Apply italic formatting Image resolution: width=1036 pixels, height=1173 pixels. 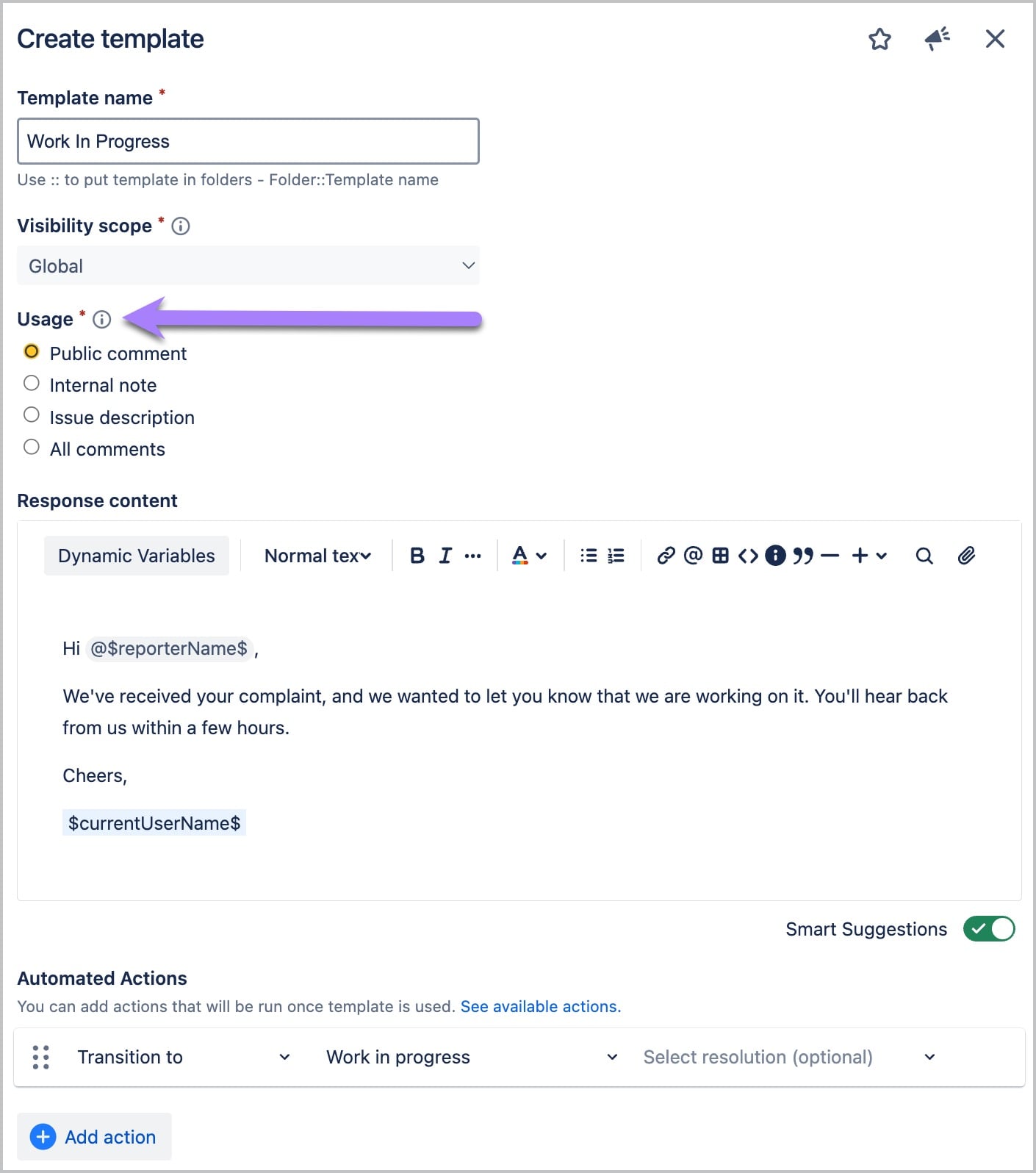pyautogui.click(x=445, y=556)
